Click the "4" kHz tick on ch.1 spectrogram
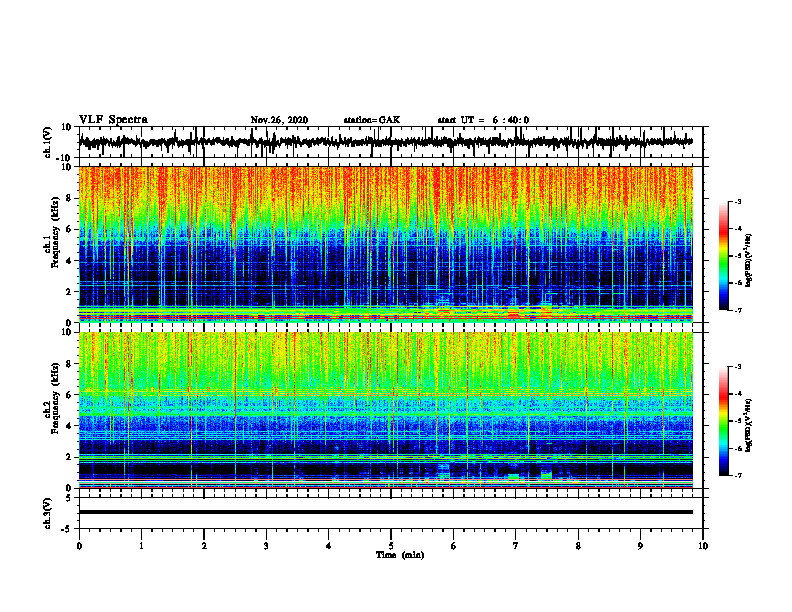792x612 pixels. tap(70, 261)
